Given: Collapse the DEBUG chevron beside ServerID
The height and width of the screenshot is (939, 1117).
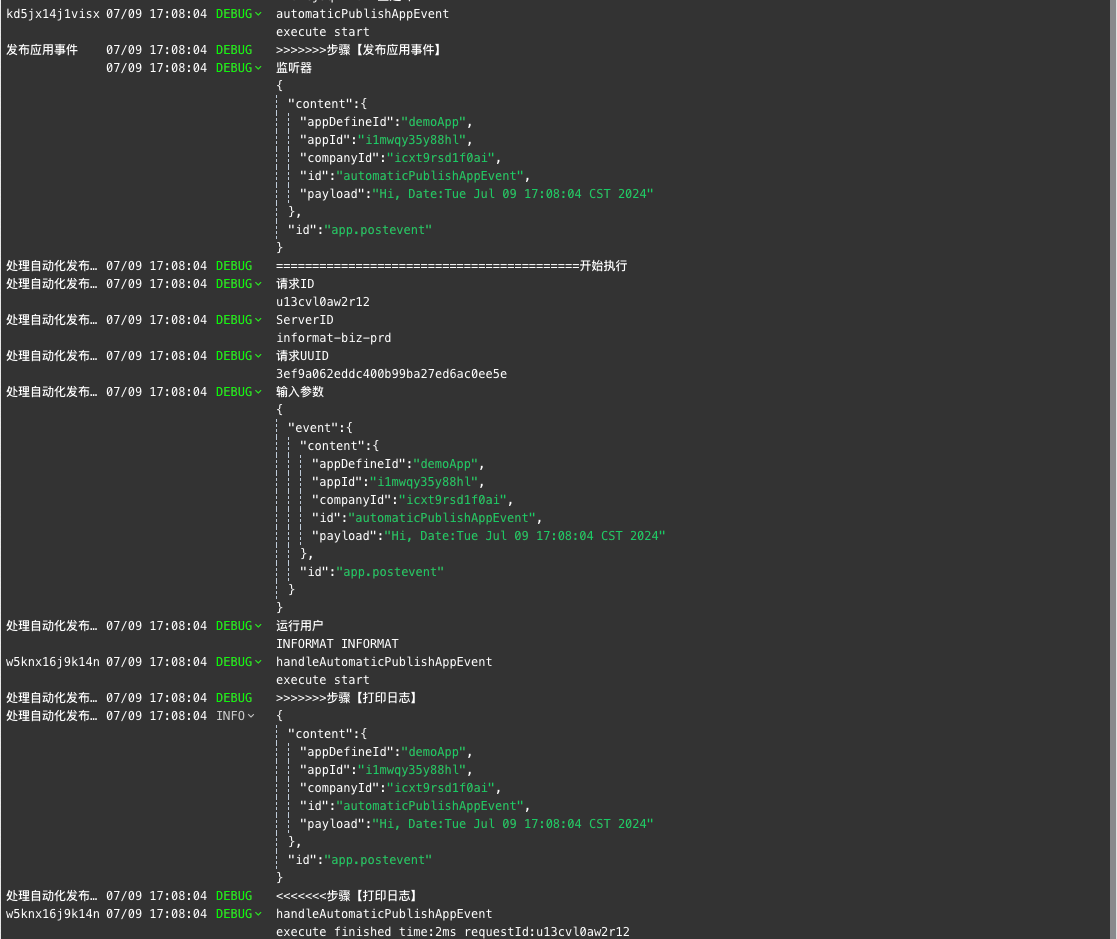Looking at the screenshot, I should [259, 320].
